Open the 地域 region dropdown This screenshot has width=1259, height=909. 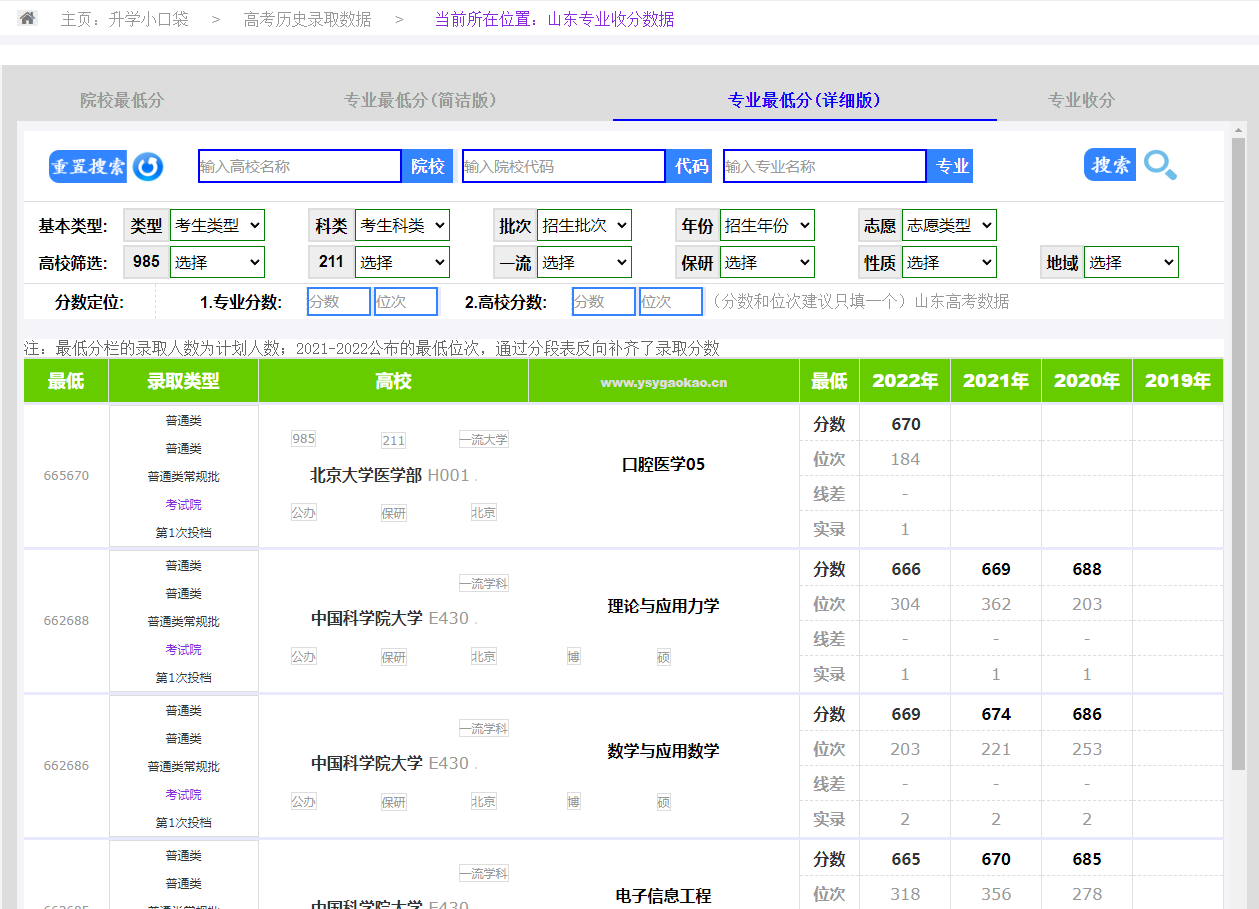click(x=1131, y=263)
